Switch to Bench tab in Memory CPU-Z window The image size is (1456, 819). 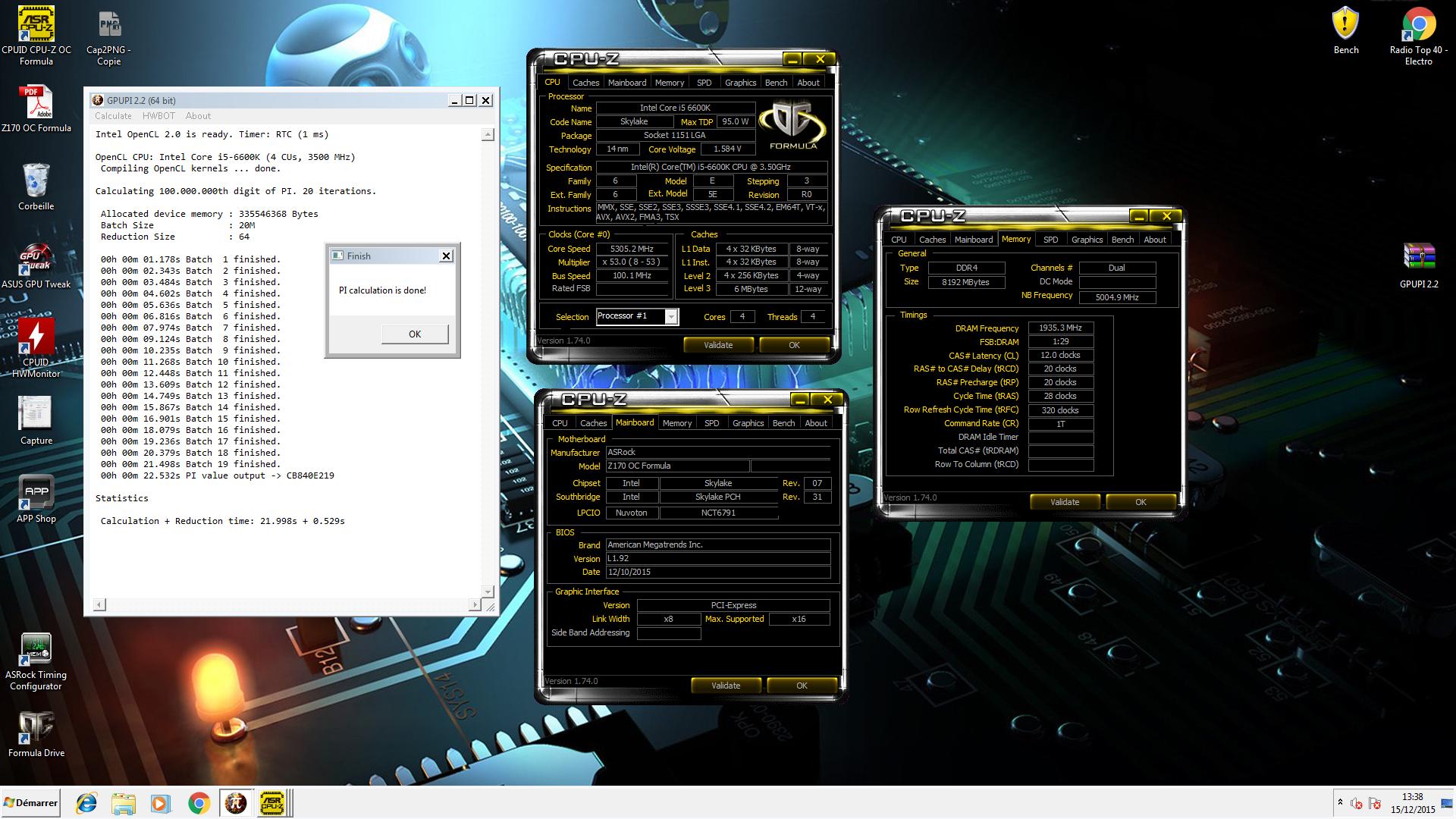tap(1122, 240)
